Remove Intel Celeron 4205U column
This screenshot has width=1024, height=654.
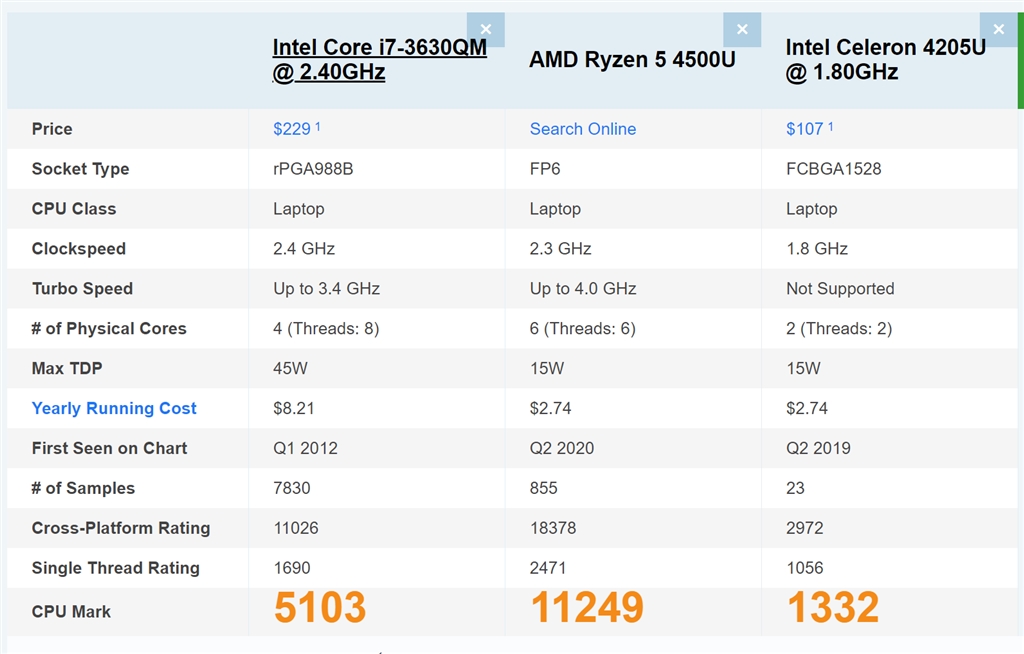[998, 29]
